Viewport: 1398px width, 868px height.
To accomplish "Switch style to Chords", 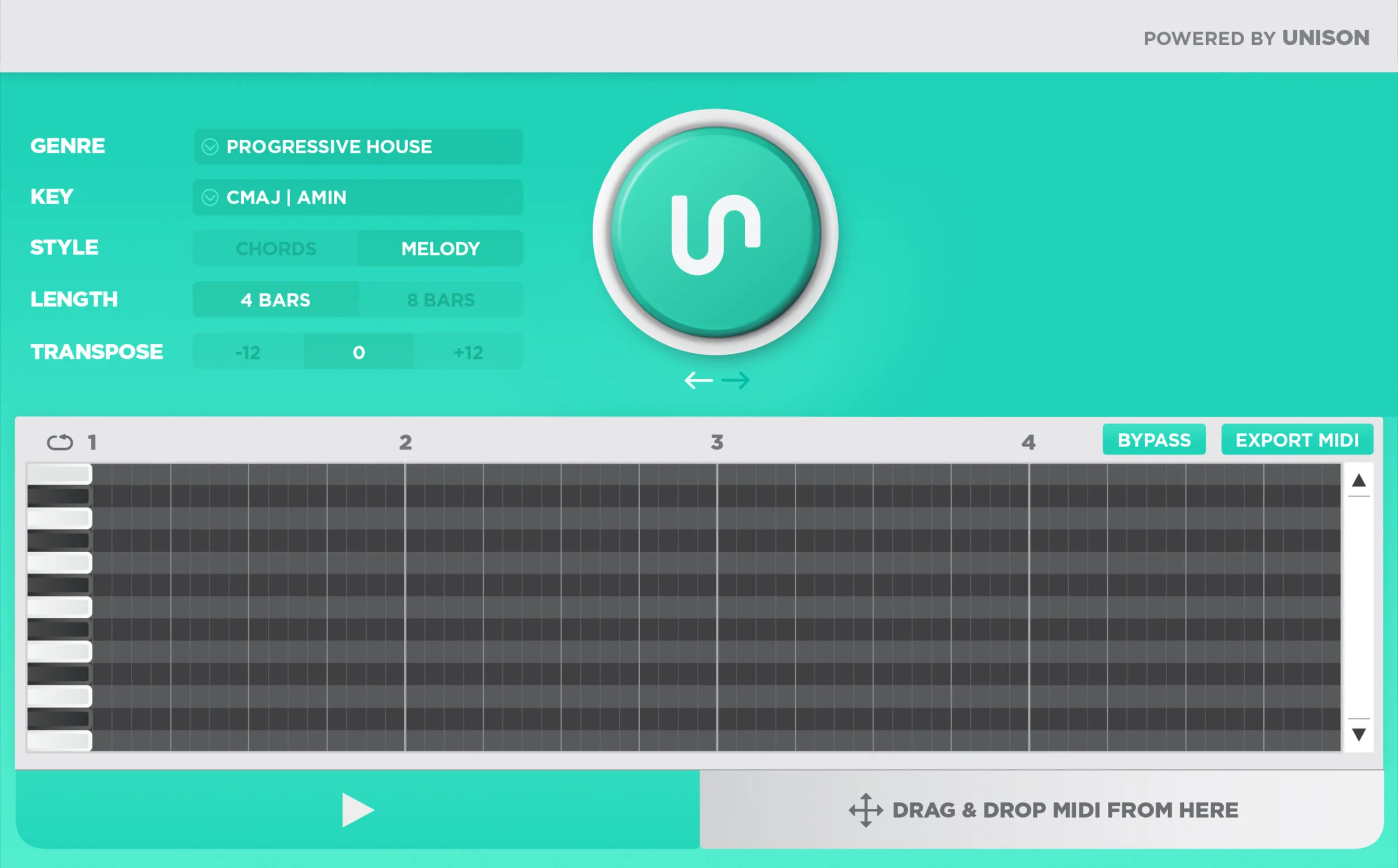I will pyautogui.click(x=276, y=249).
